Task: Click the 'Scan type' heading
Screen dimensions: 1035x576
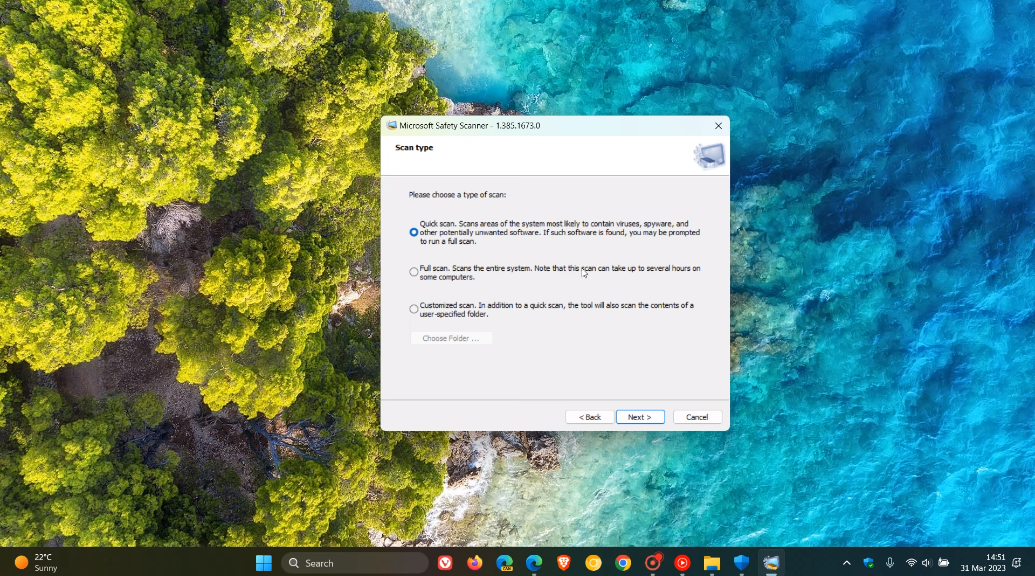Action: pos(414,148)
